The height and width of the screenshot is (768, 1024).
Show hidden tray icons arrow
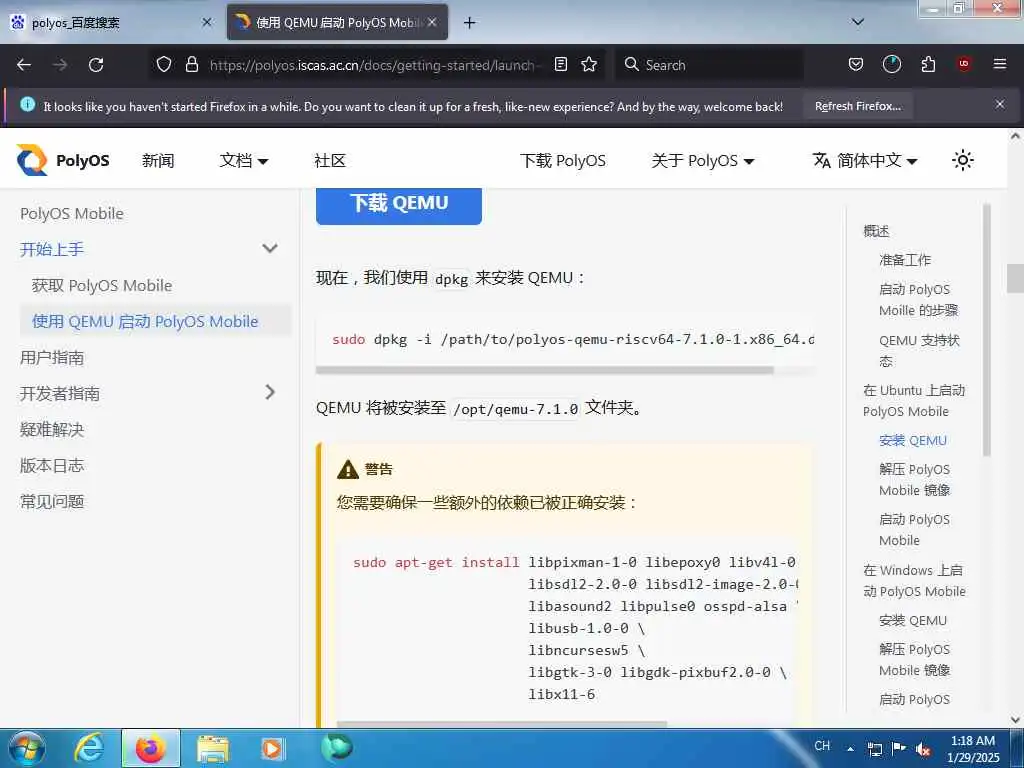(x=850, y=749)
